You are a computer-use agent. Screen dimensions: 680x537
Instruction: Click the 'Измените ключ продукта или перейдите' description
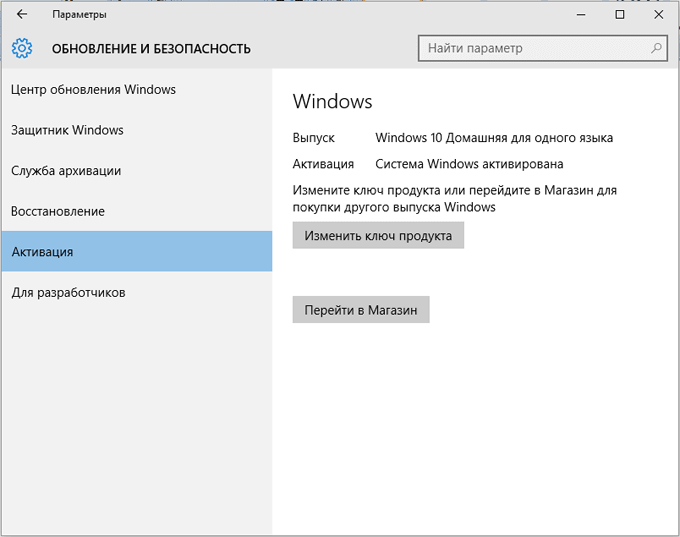454,199
